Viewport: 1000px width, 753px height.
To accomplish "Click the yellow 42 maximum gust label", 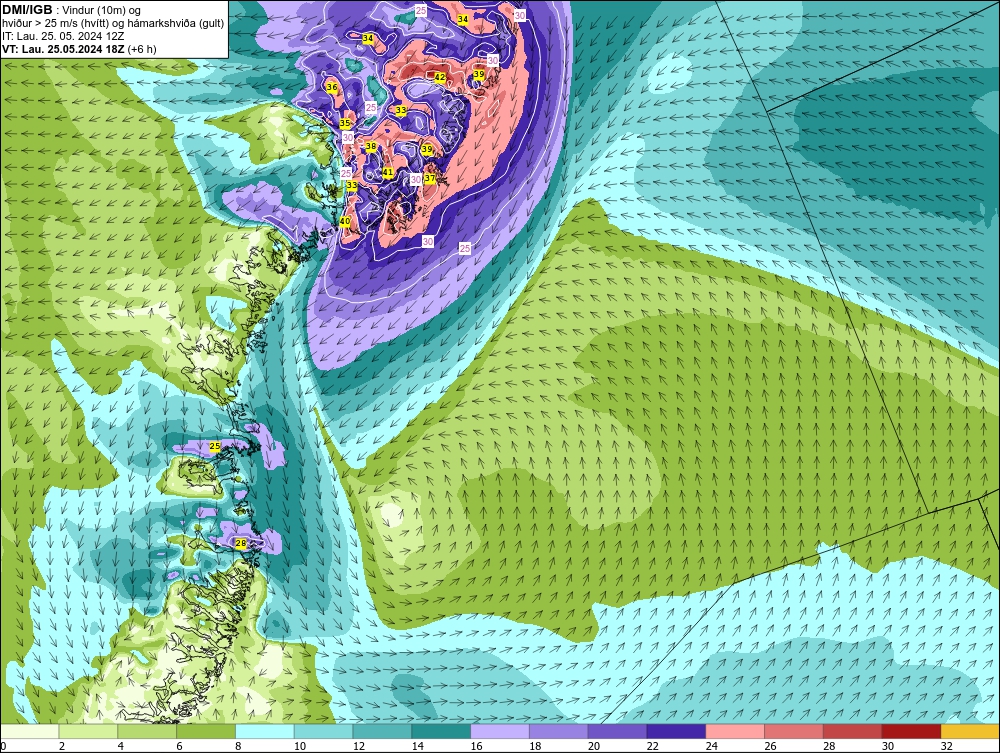I will tap(440, 77).
